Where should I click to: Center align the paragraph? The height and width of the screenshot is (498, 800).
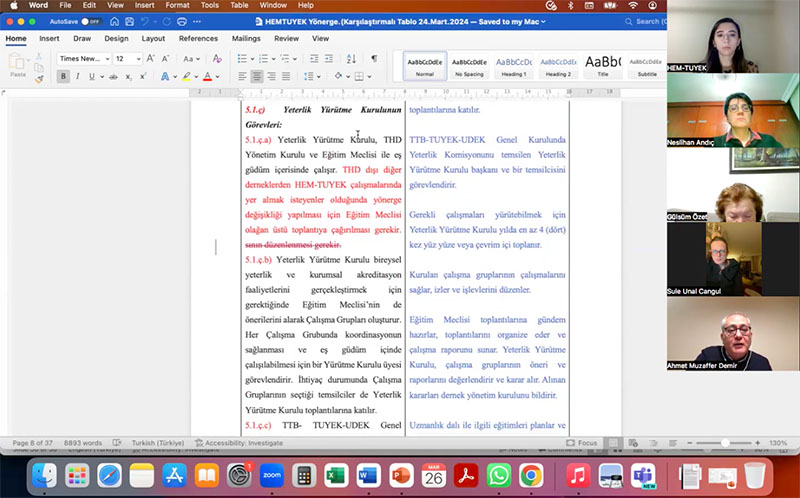257,76
